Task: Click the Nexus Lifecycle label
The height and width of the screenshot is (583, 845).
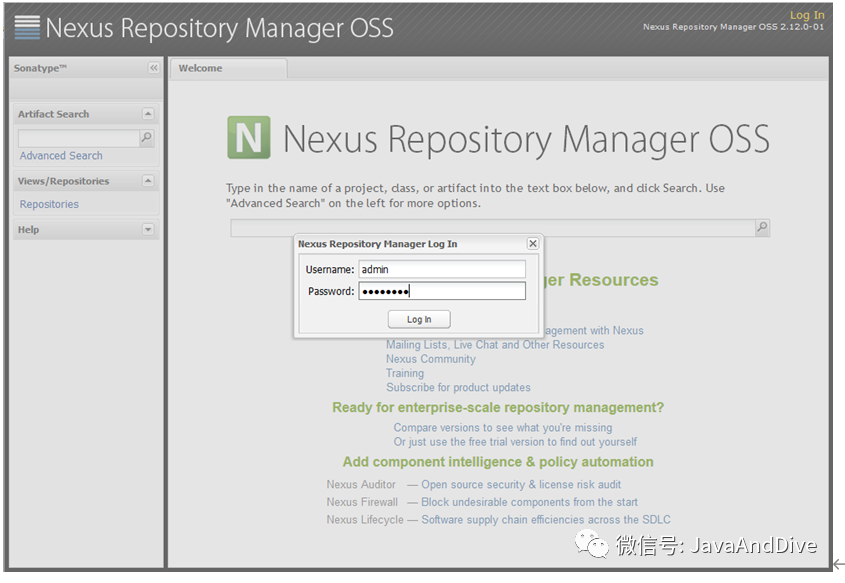Action: pos(365,519)
